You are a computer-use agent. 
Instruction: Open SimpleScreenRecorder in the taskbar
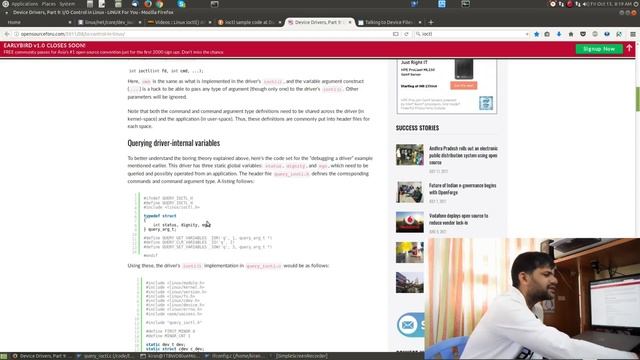[x=301, y=356]
